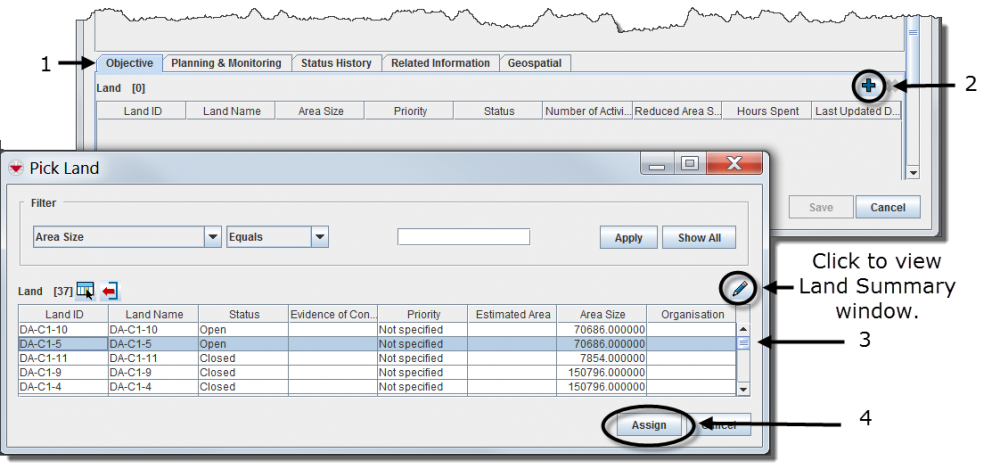Click the pencil view land icon
The width and height of the screenshot is (1000, 469).
click(739, 290)
